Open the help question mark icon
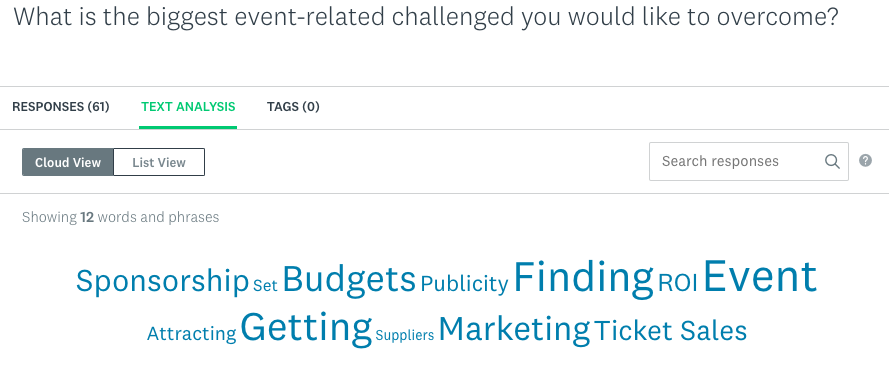Viewport: 889px width, 366px height. [865, 161]
